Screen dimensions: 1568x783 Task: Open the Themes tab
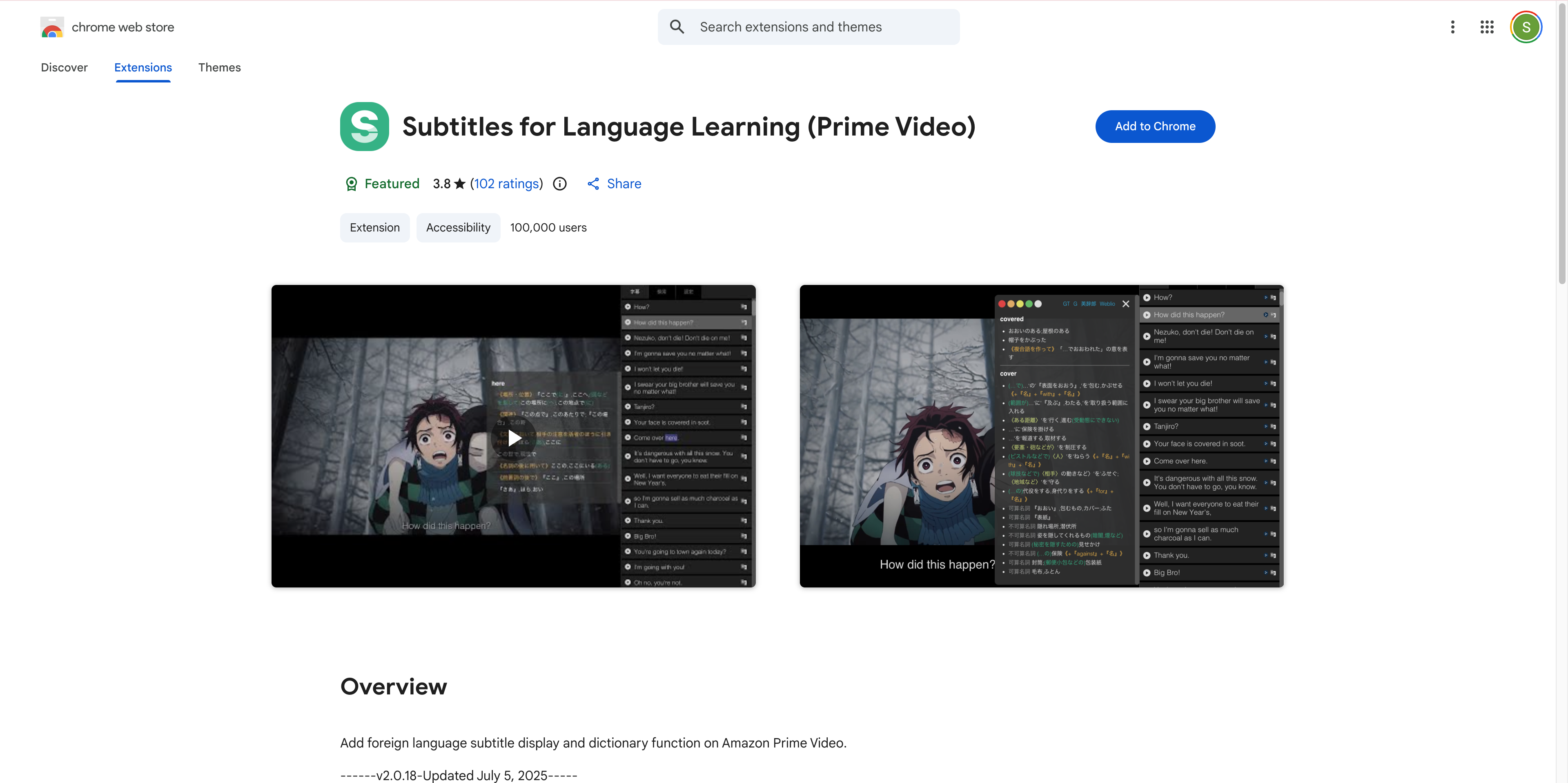point(219,67)
